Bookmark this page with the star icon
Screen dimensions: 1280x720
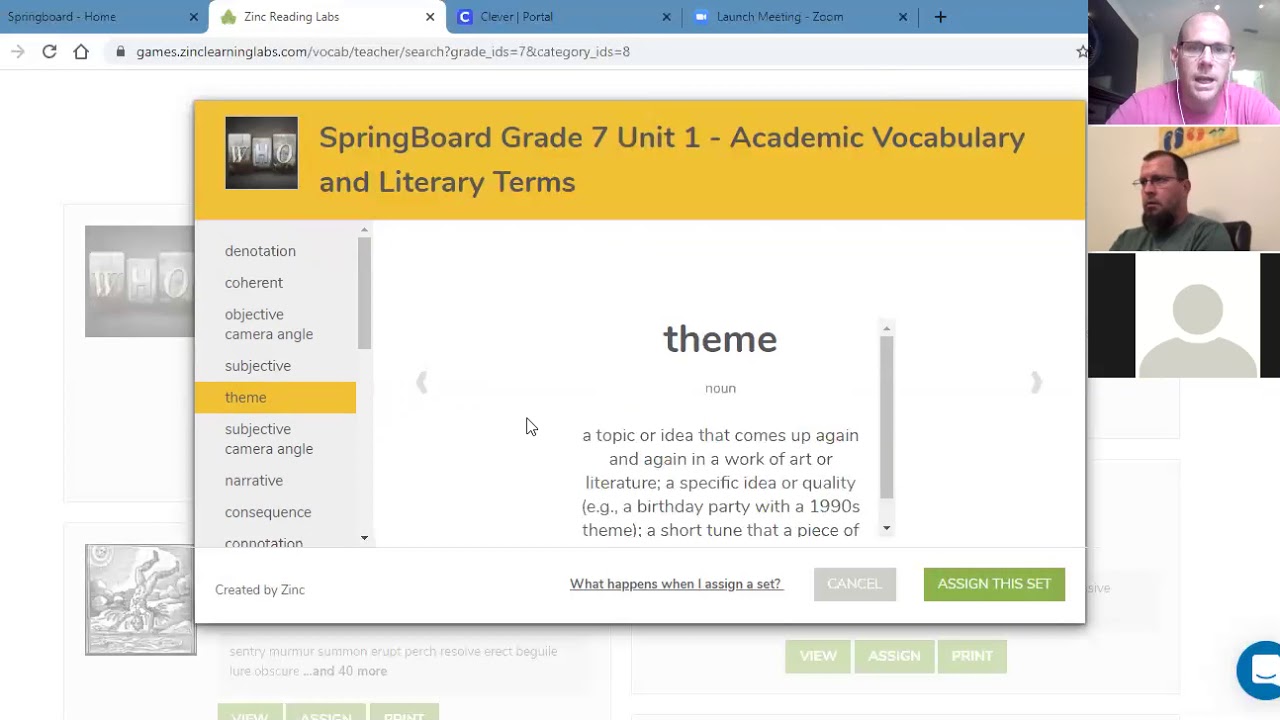pyautogui.click(x=1082, y=52)
